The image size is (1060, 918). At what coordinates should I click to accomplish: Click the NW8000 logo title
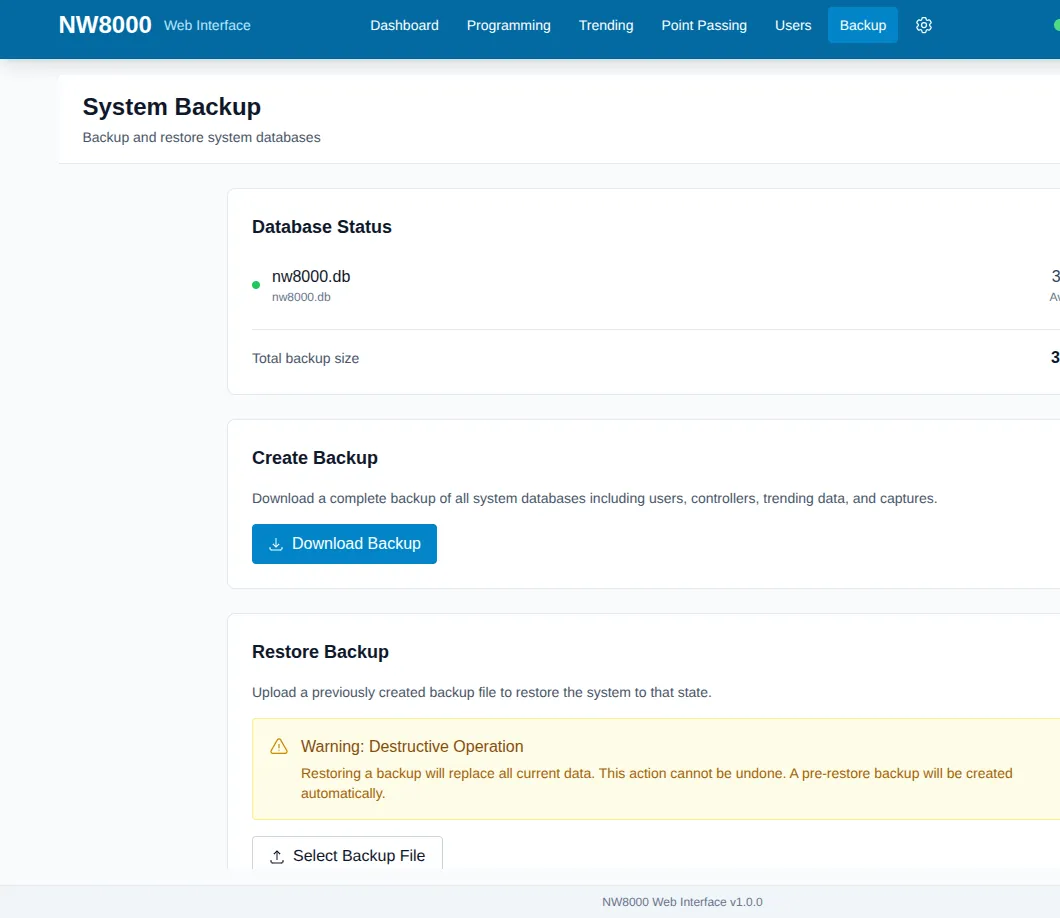click(x=105, y=25)
